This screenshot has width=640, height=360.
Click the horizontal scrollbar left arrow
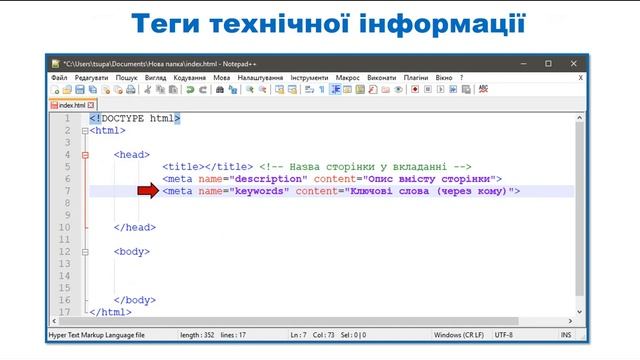pos(54,321)
